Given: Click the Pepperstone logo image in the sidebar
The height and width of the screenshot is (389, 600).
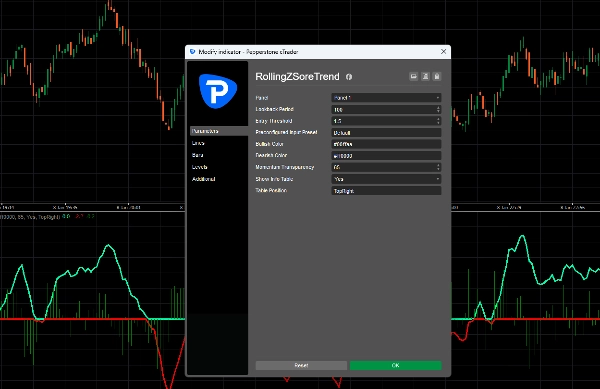Looking at the screenshot, I should (x=218, y=91).
